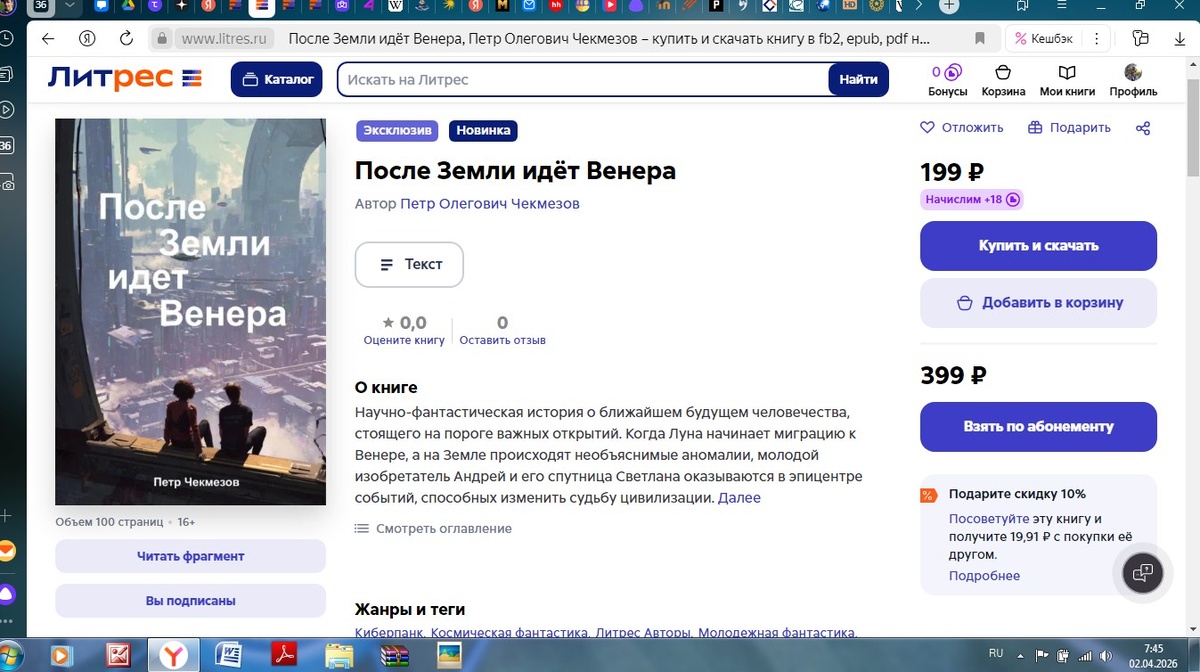Open the Google Drive browser tab
The image size is (1200, 672).
click(129, 6)
